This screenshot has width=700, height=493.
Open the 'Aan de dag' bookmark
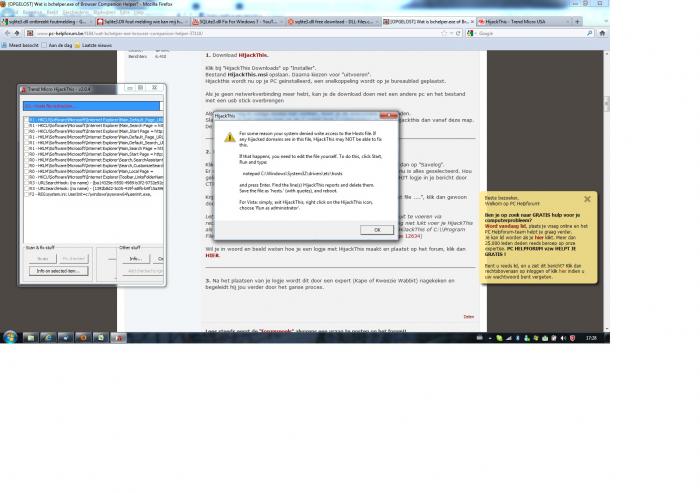[57, 45]
